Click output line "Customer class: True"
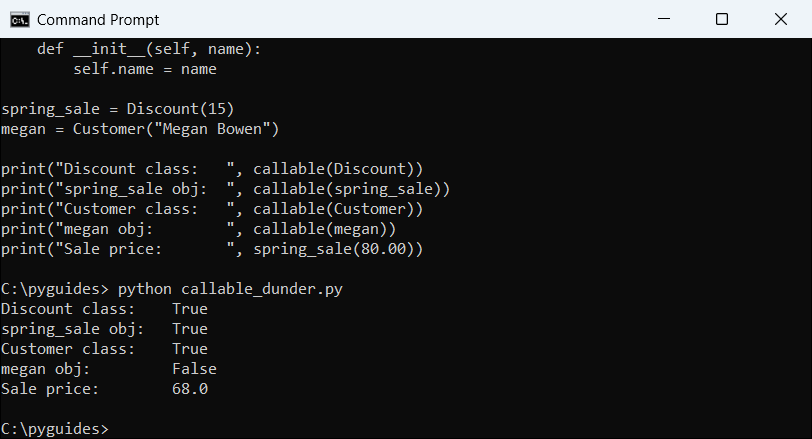 pos(104,349)
